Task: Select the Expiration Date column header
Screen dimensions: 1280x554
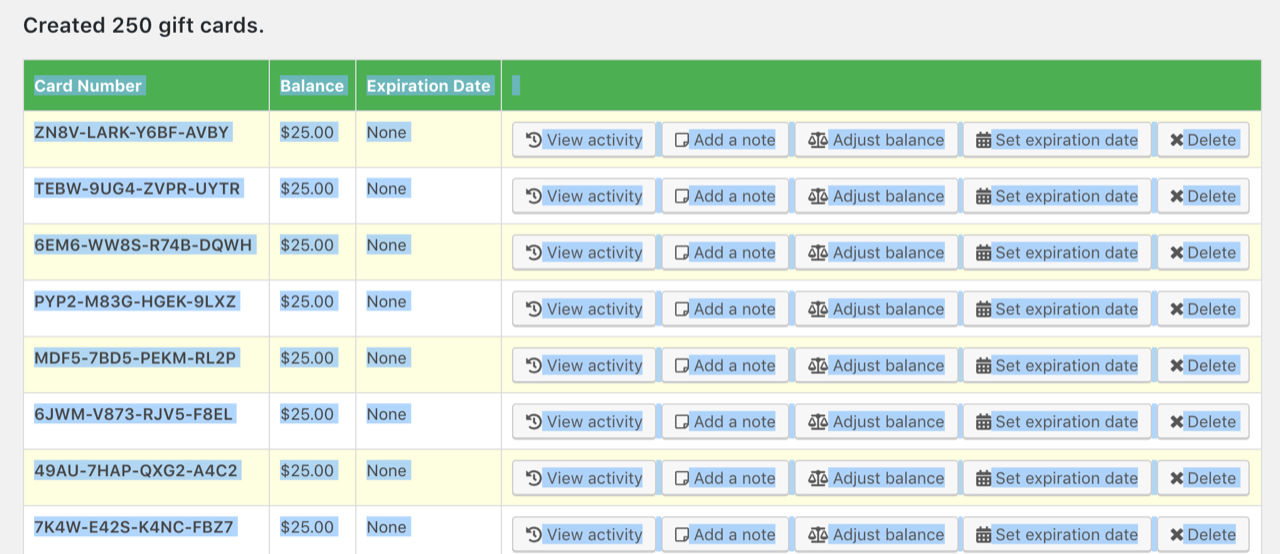Action: [429, 86]
